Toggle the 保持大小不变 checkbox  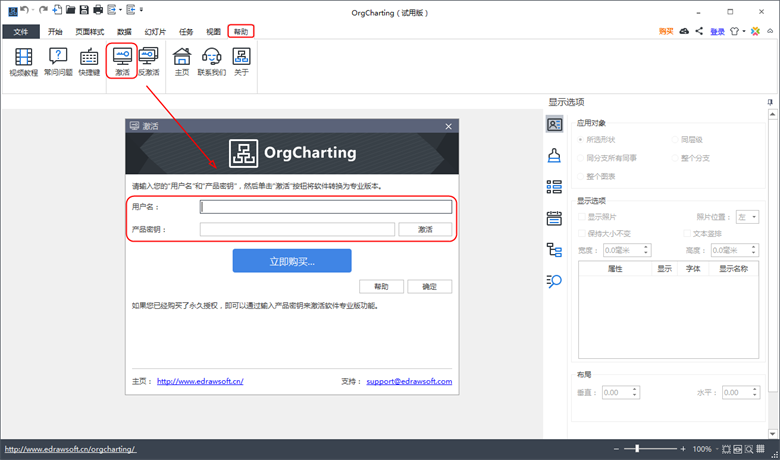(x=582, y=233)
